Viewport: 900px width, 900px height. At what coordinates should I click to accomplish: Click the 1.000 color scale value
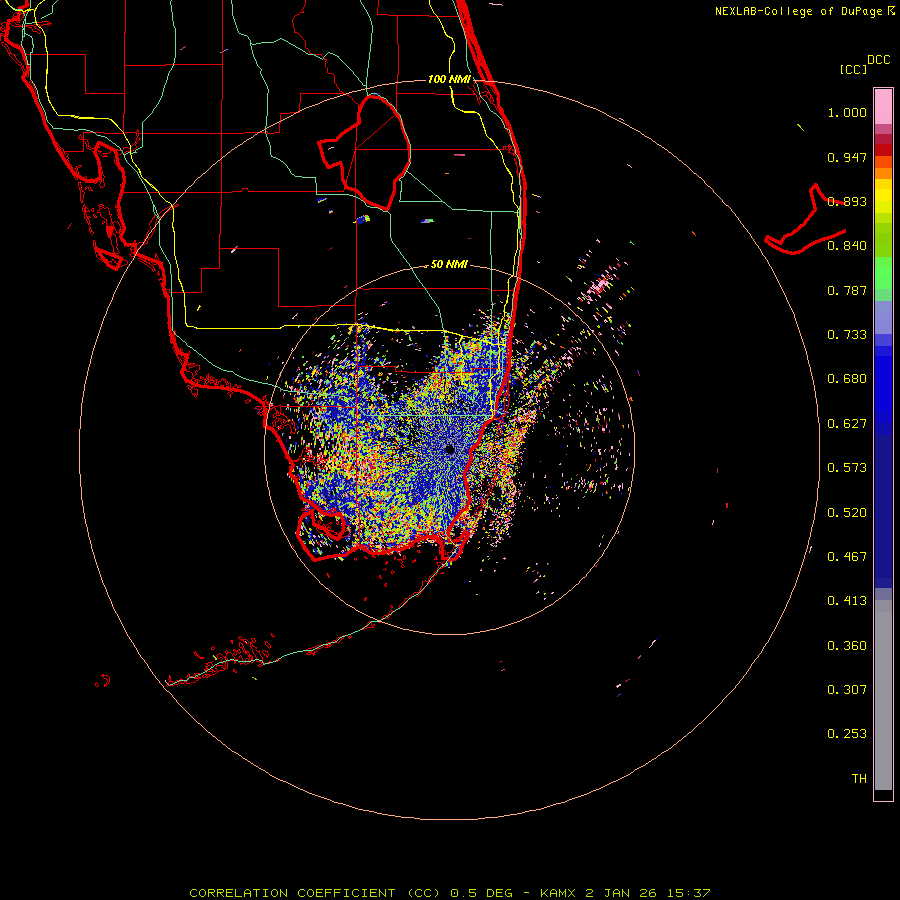[x=847, y=112]
